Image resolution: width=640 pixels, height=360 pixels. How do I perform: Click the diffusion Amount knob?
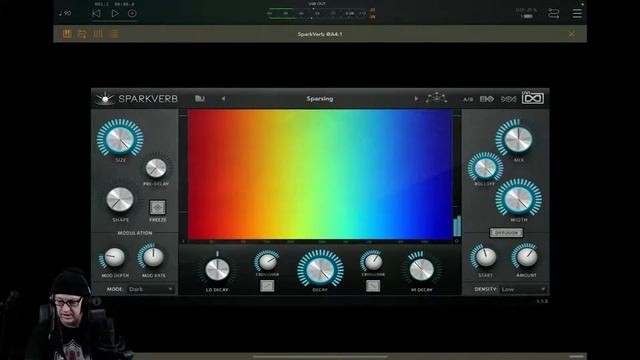point(526,257)
